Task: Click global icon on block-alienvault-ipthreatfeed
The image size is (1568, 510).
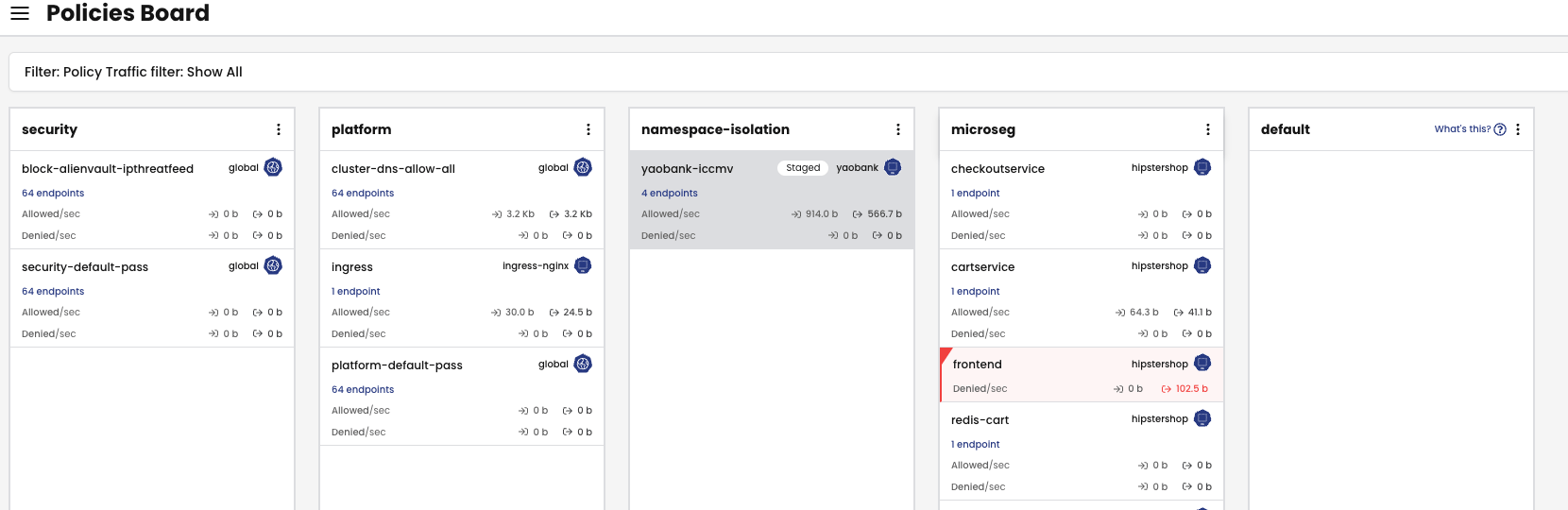Action: [x=273, y=167]
